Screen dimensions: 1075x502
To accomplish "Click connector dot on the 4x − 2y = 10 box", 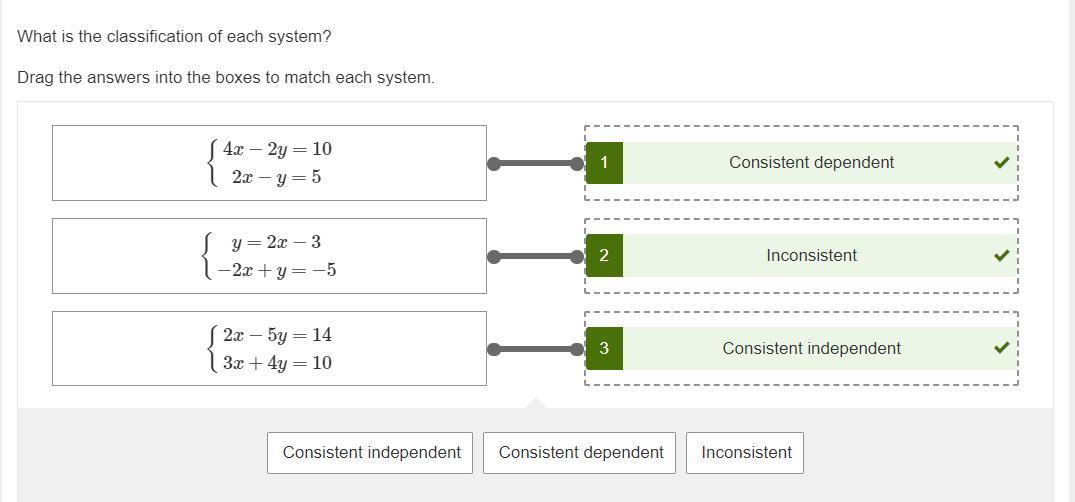I will point(494,164).
